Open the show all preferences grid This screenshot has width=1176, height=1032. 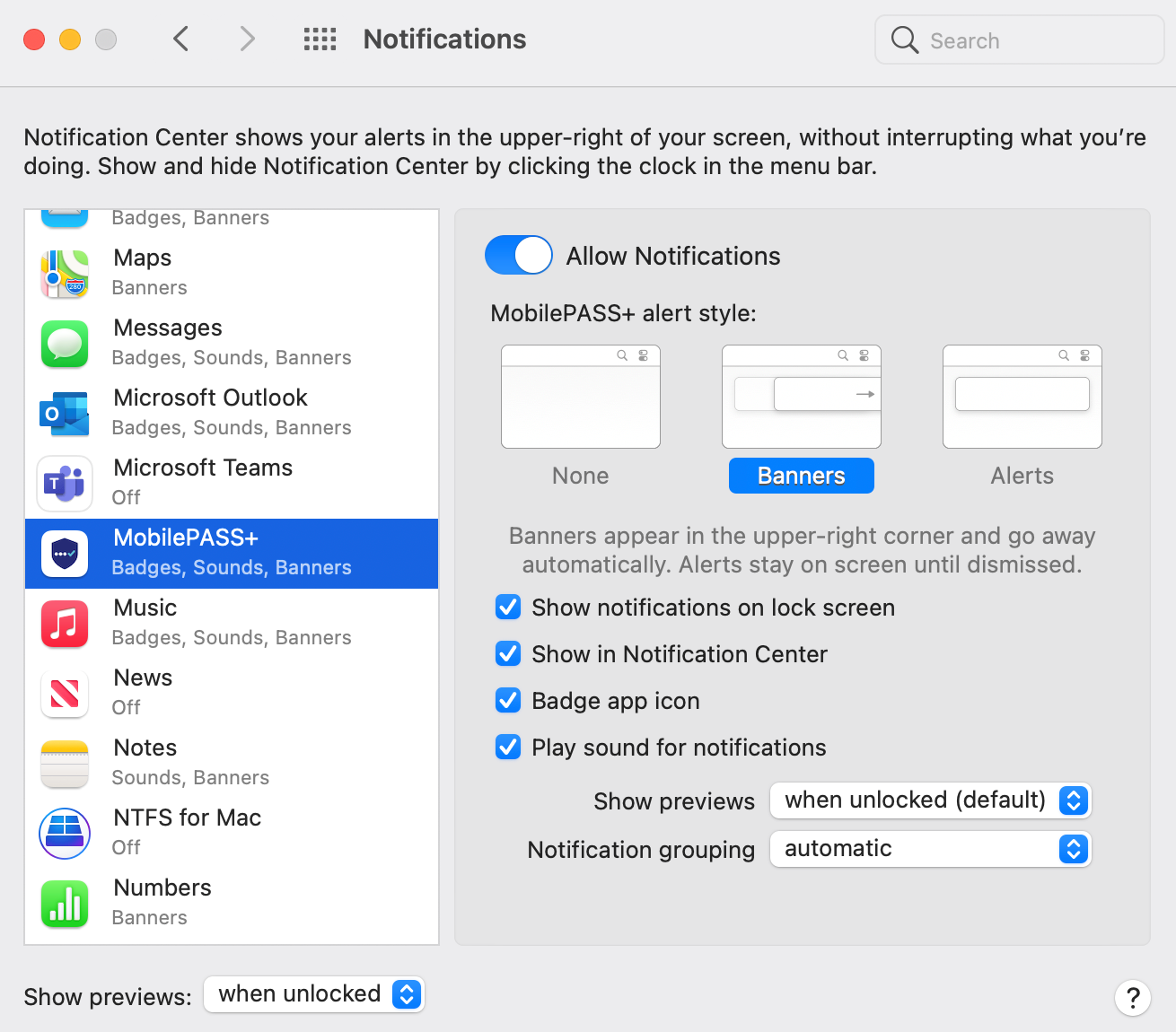click(x=320, y=39)
